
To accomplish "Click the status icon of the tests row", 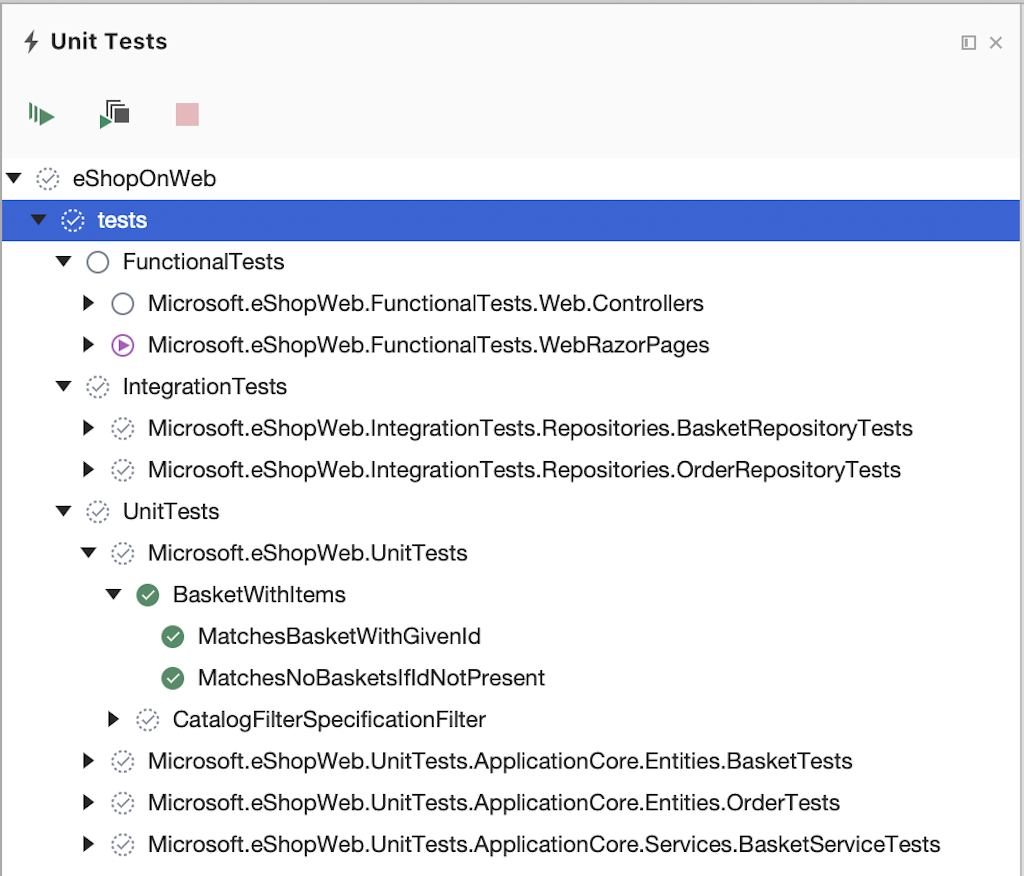I will 72,220.
